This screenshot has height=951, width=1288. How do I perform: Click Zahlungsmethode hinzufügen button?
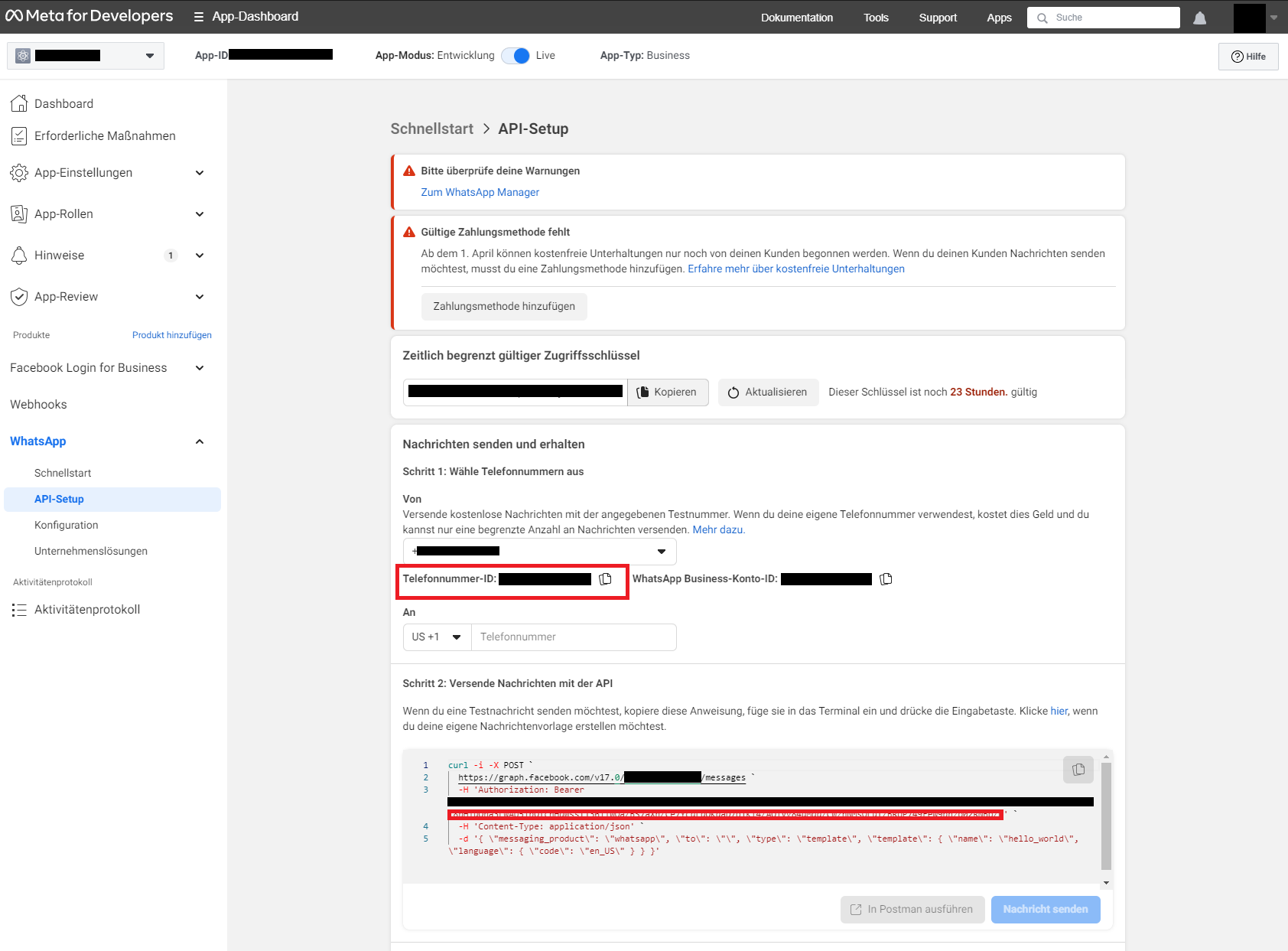(504, 307)
